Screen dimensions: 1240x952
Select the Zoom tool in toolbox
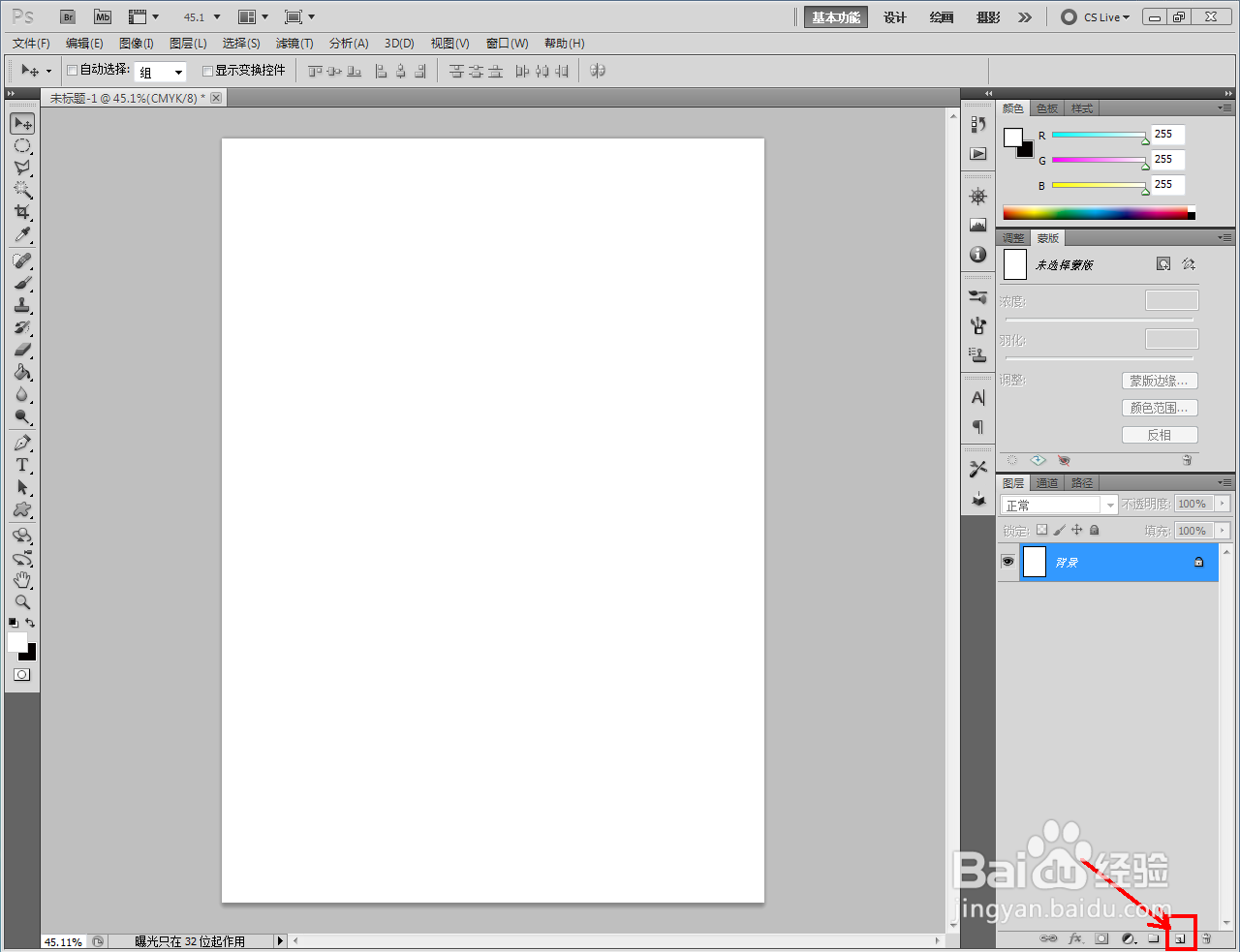22,602
